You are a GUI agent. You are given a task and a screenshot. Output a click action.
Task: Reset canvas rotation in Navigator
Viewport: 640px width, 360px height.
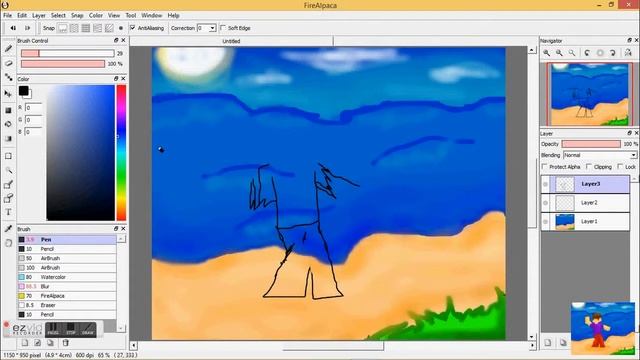(600, 53)
